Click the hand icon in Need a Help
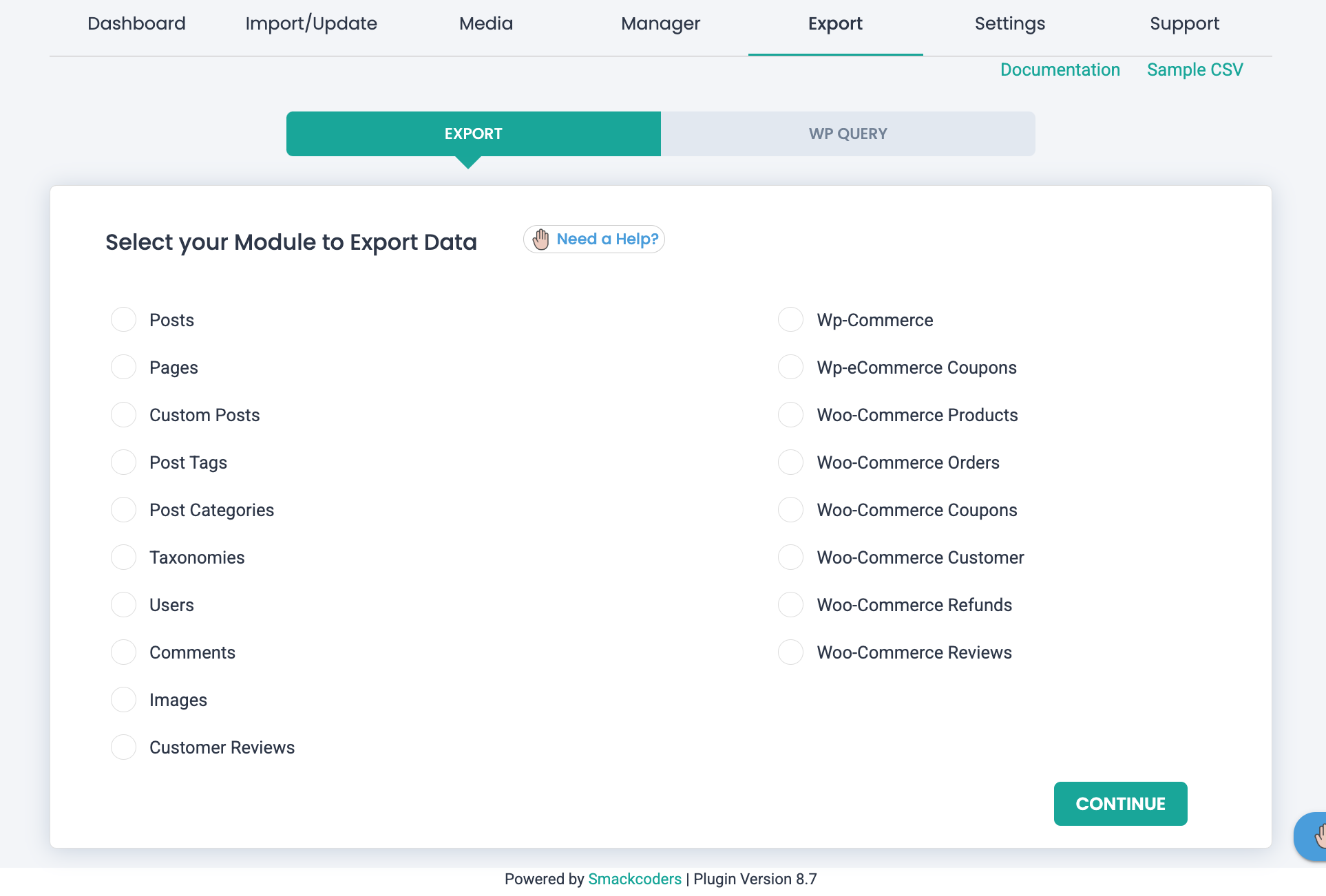Image resolution: width=1326 pixels, height=896 pixels. 541,239
